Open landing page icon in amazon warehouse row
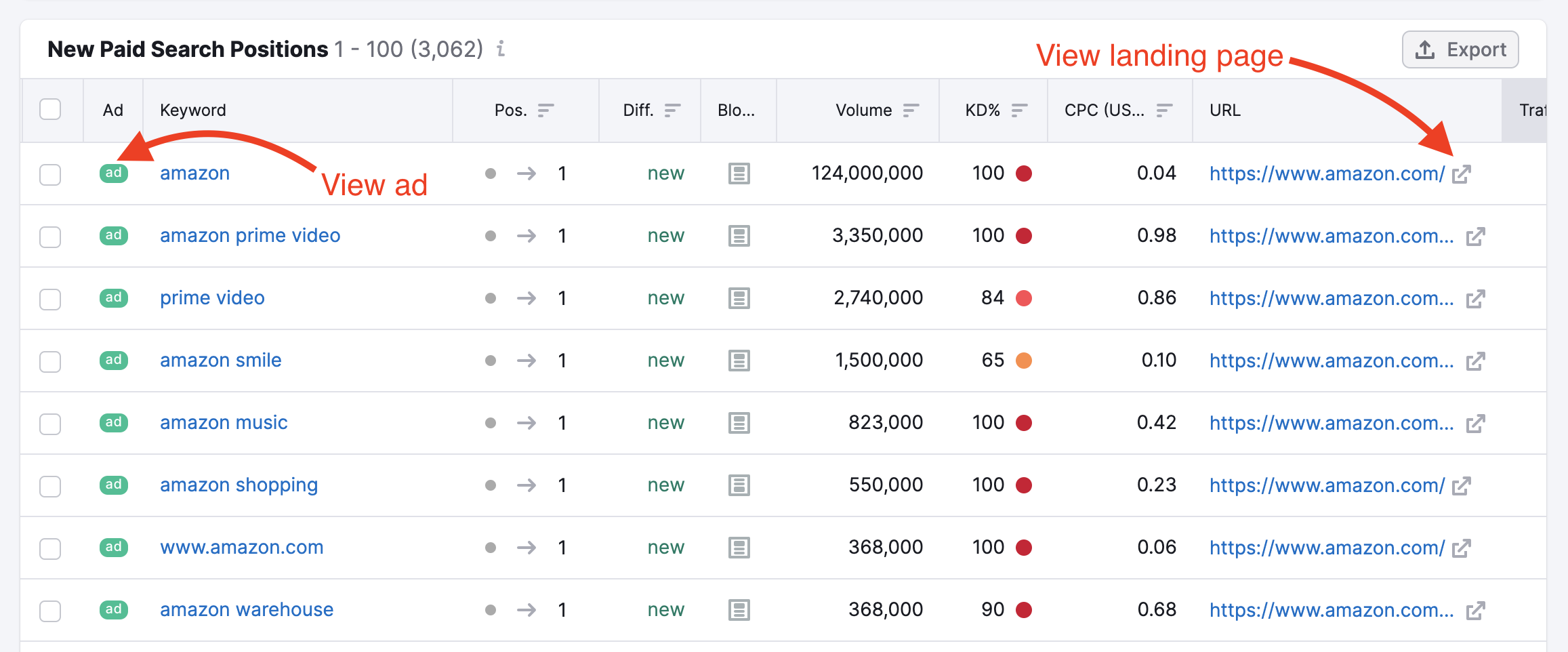Screen dimensions: 1568x652 [1476, 611]
